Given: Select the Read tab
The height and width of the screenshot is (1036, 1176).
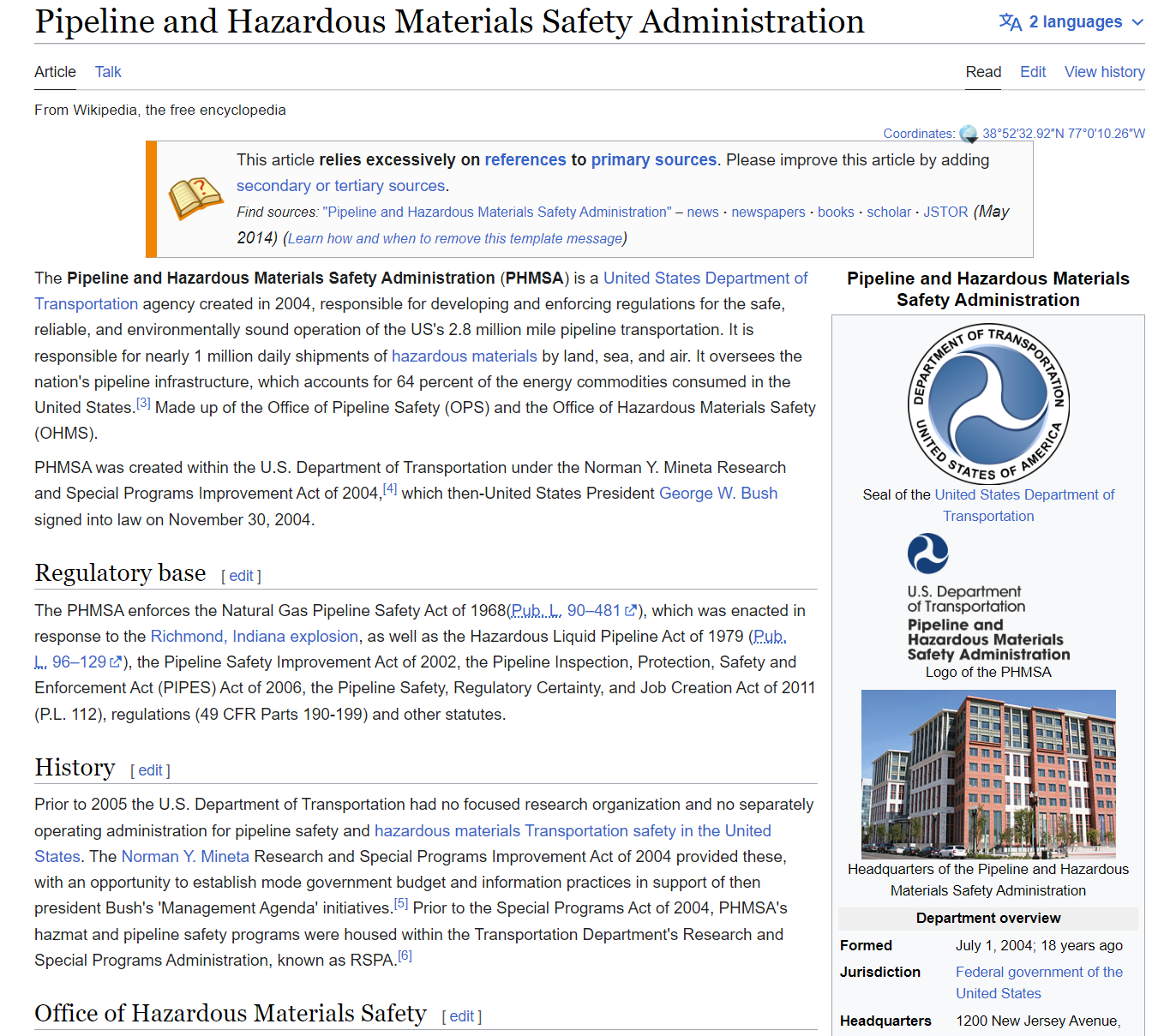Looking at the screenshot, I should pyautogui.click(x=983, y=72).
